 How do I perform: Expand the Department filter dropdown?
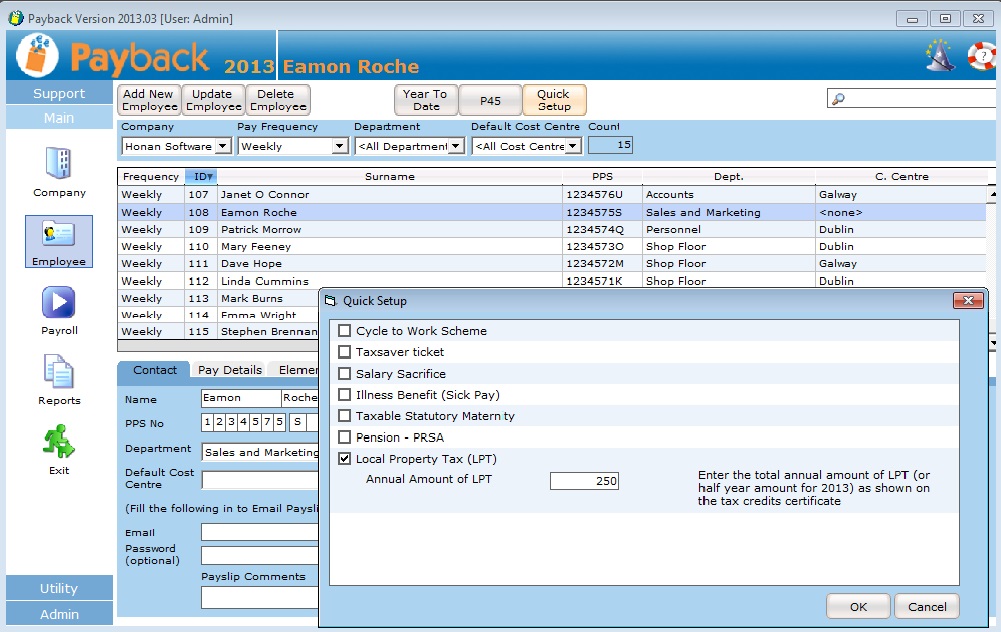(456, 146)
